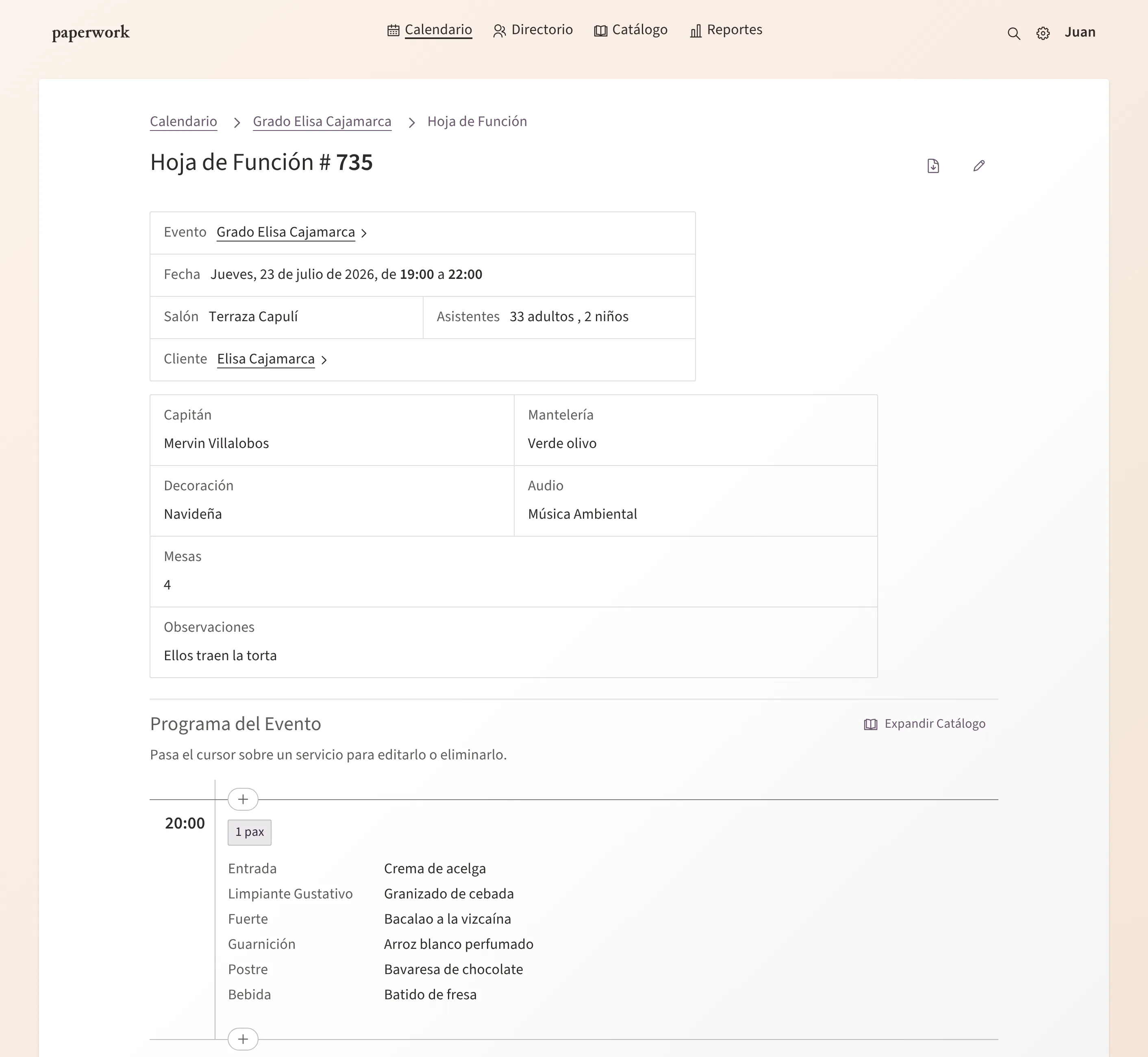
Task: Select Arroz blanco perfumado entry
Action: click(459, 944)
